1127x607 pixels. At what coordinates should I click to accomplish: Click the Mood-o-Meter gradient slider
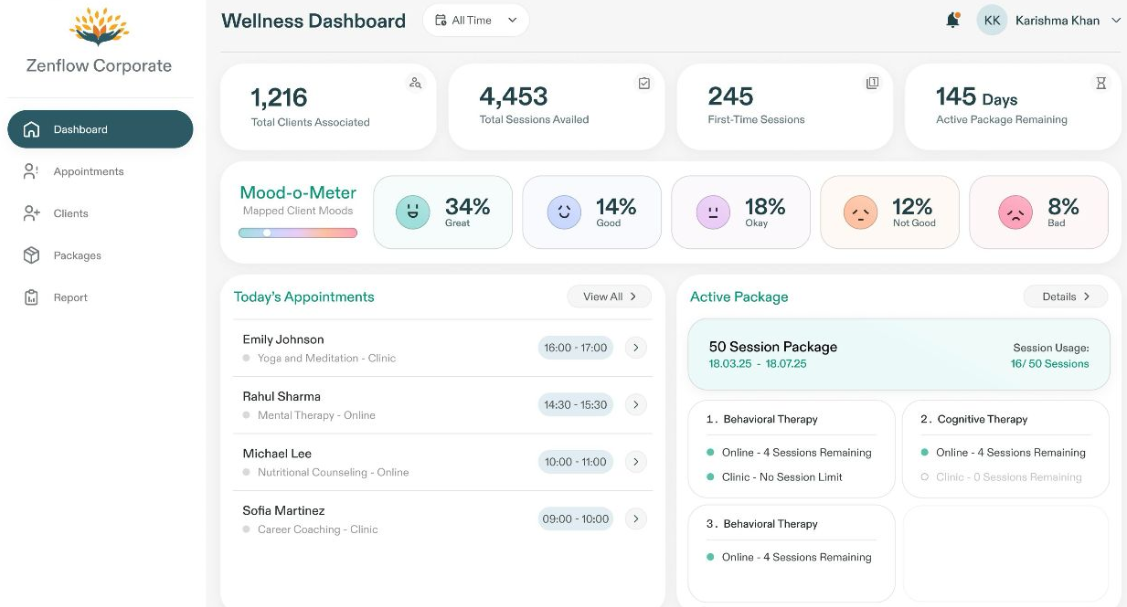(298, 233)
